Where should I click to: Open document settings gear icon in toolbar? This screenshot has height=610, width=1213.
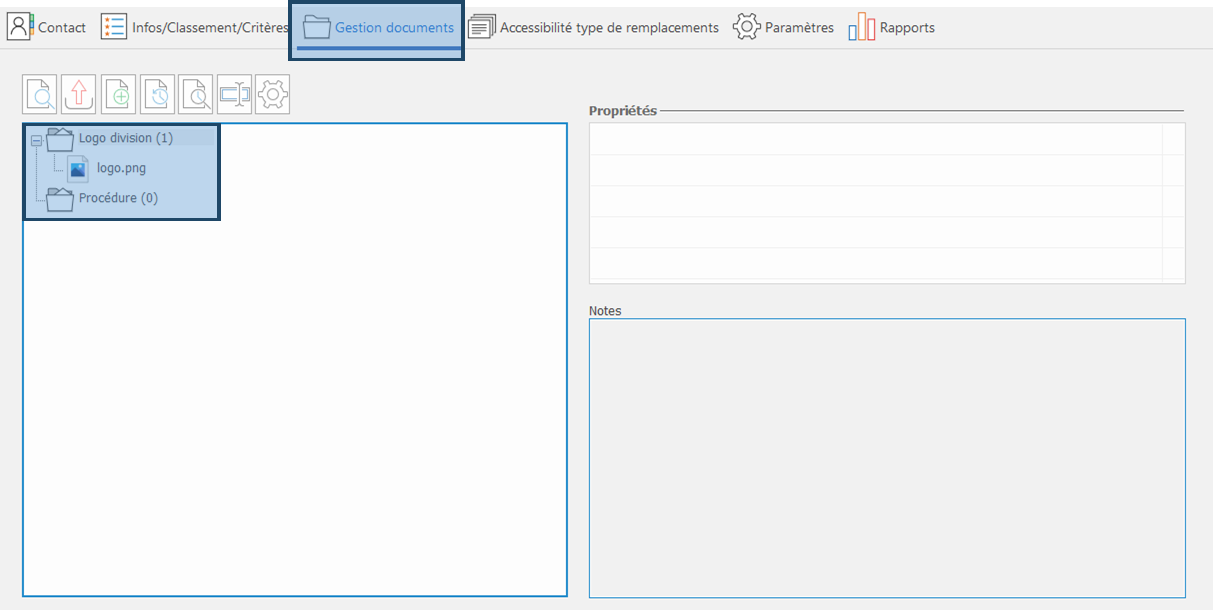[273, 95]
